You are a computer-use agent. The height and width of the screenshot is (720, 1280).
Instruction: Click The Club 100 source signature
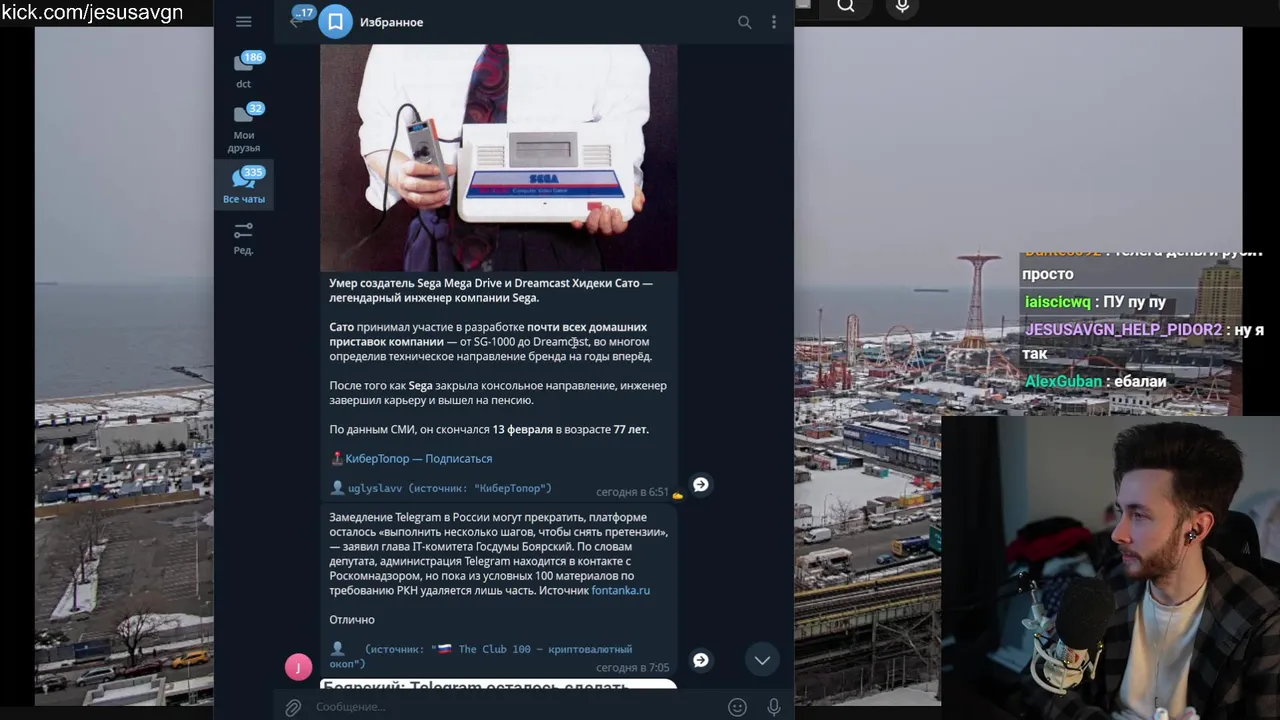click(x=481, y=656)
